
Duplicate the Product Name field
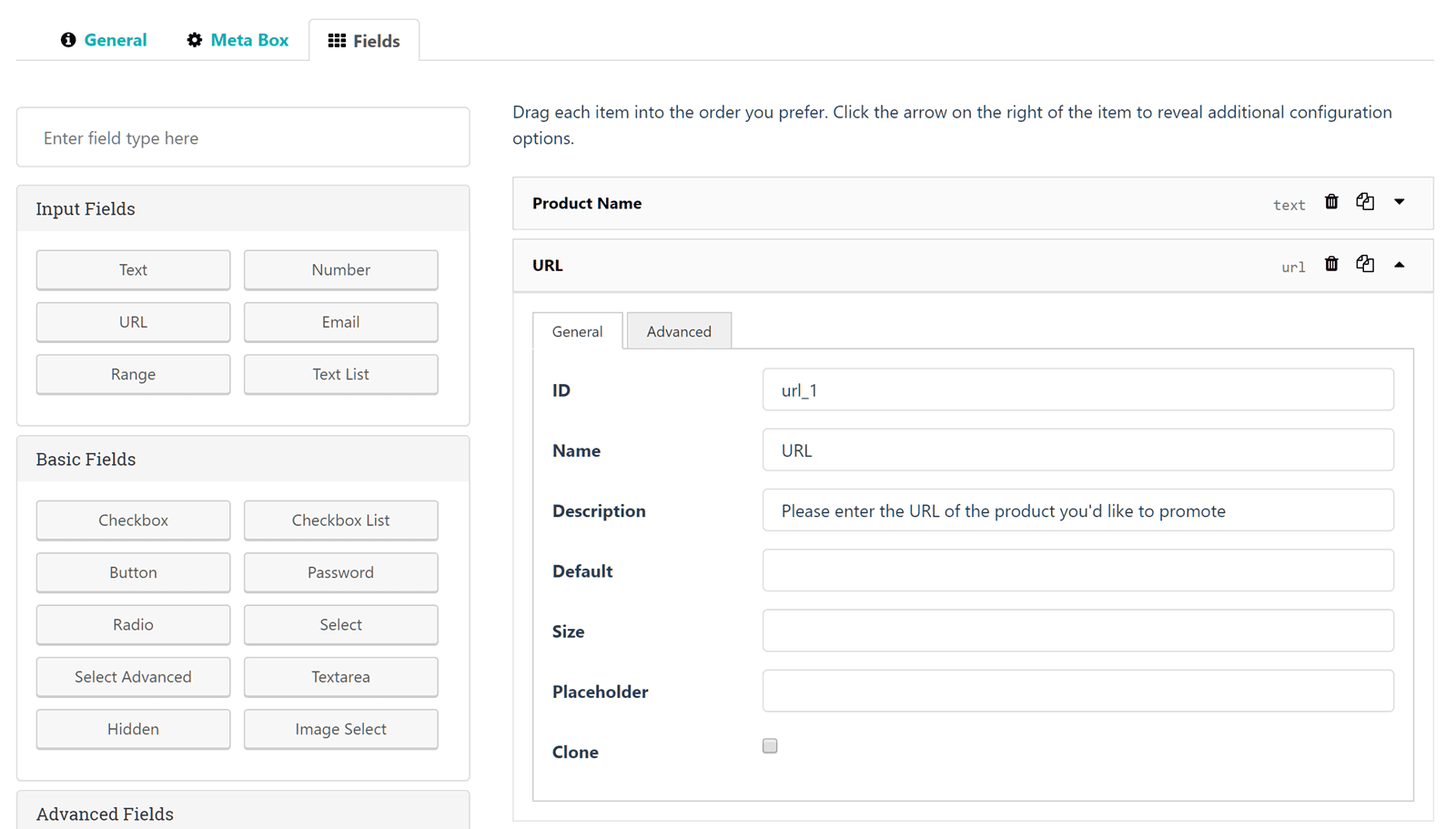[1365, 202]
